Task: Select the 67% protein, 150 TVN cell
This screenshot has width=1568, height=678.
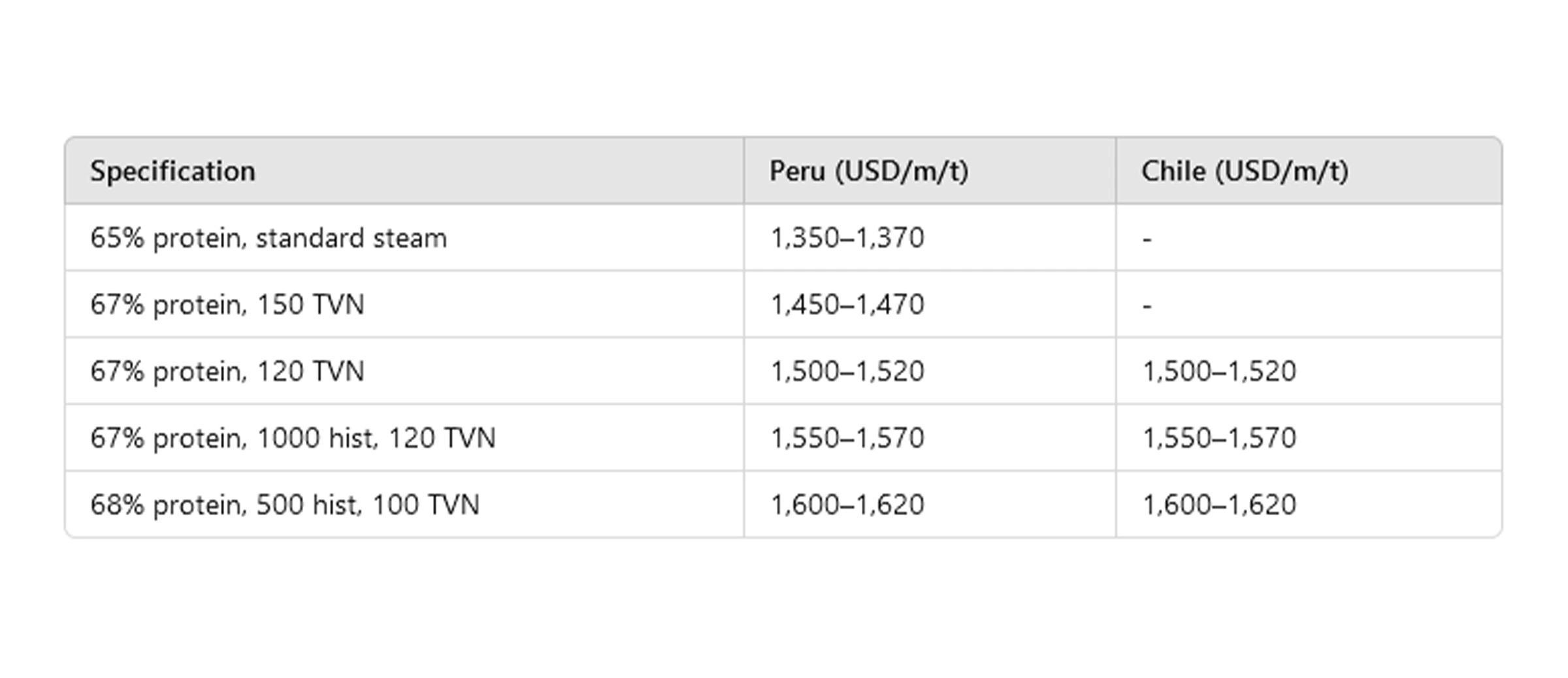Action: (227, 305)
